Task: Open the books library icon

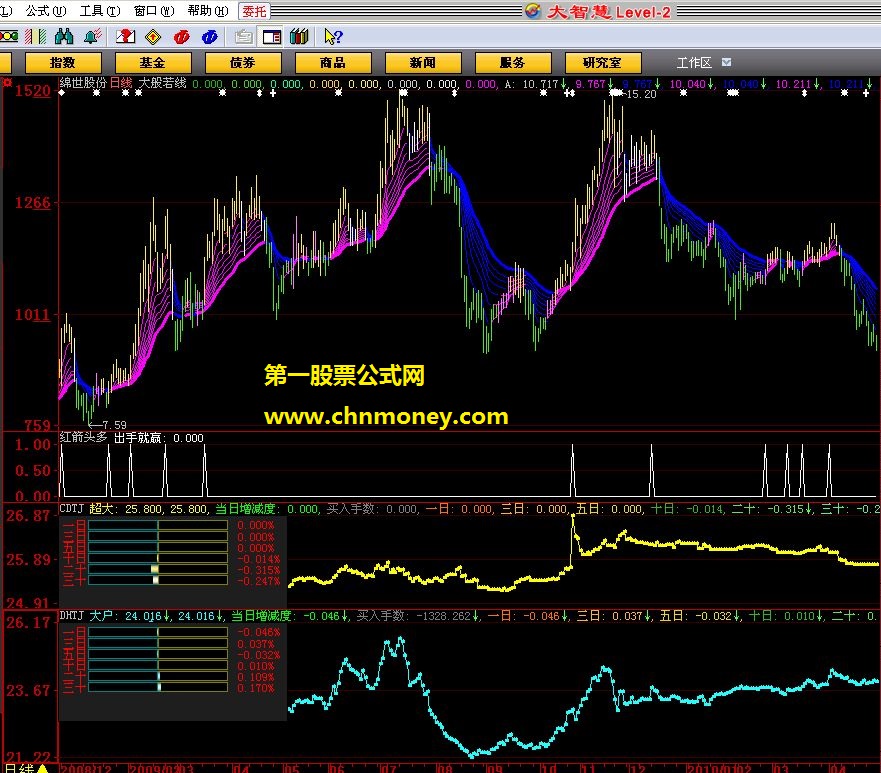Action: point(299,37)
